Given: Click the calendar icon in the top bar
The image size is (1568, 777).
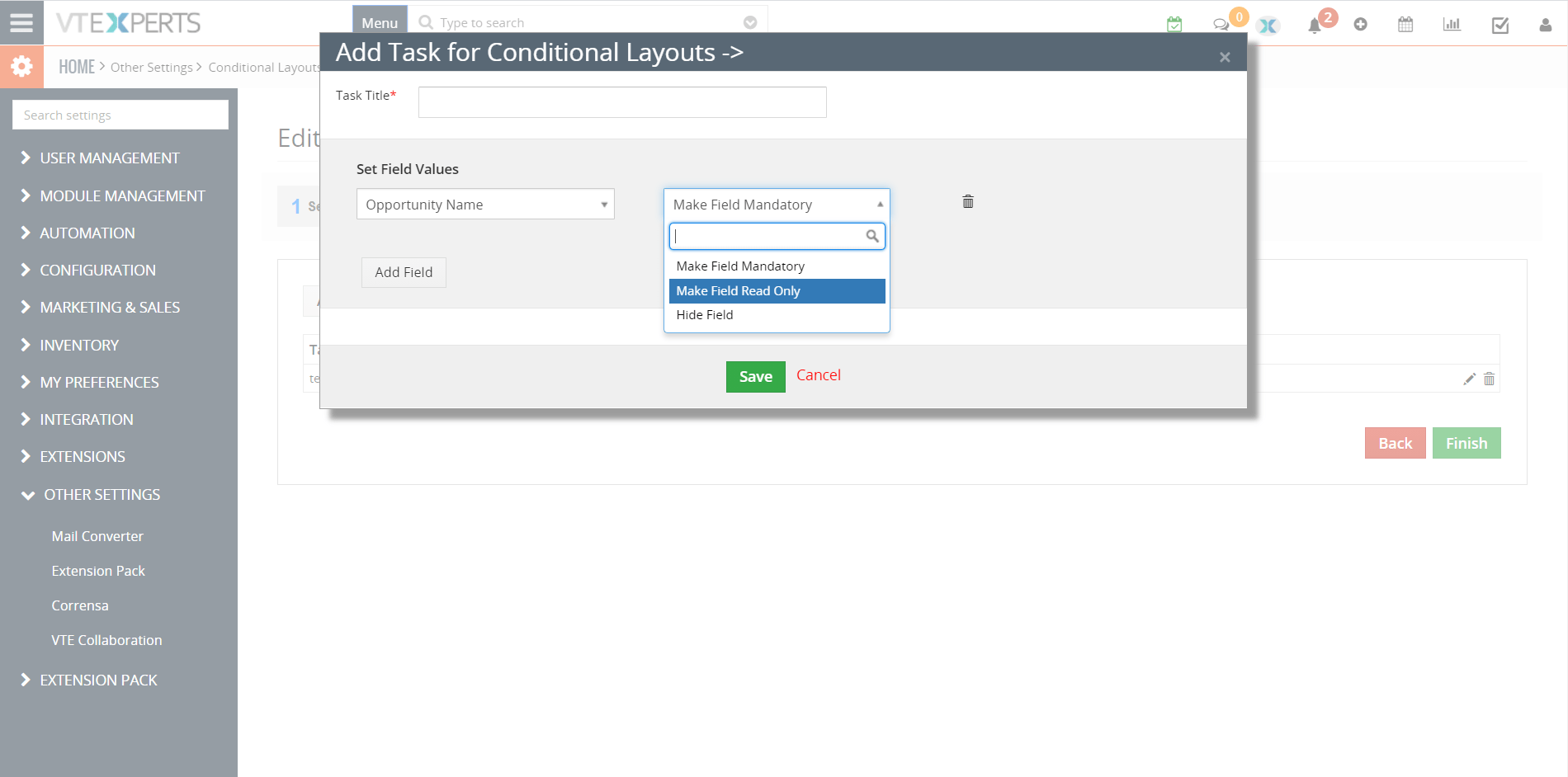Looking at the screenshot, I should point(1405,25).
